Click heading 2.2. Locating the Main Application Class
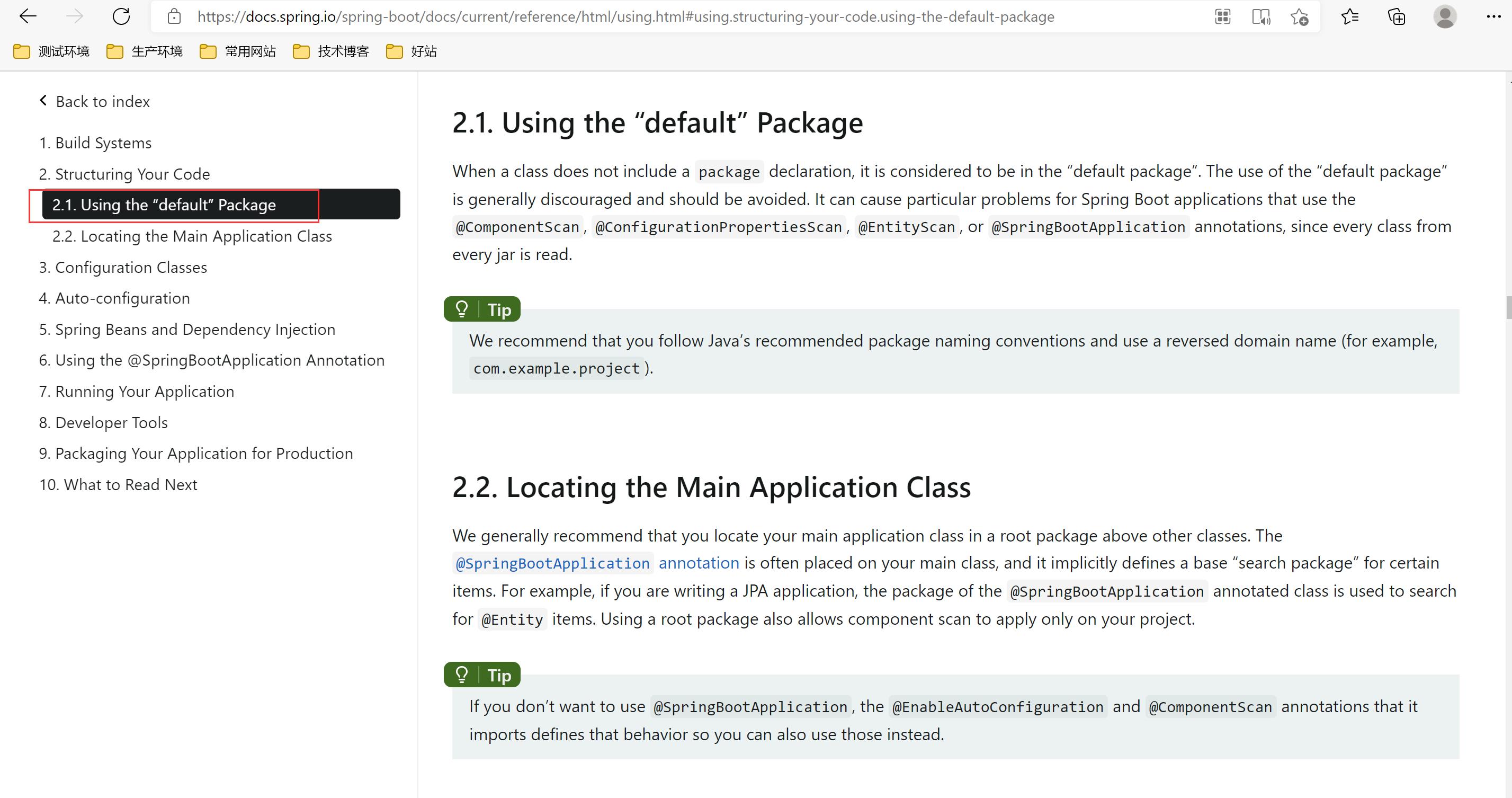Image resolution: width=1512 pixels, height=798 pixels. (711, 487)
